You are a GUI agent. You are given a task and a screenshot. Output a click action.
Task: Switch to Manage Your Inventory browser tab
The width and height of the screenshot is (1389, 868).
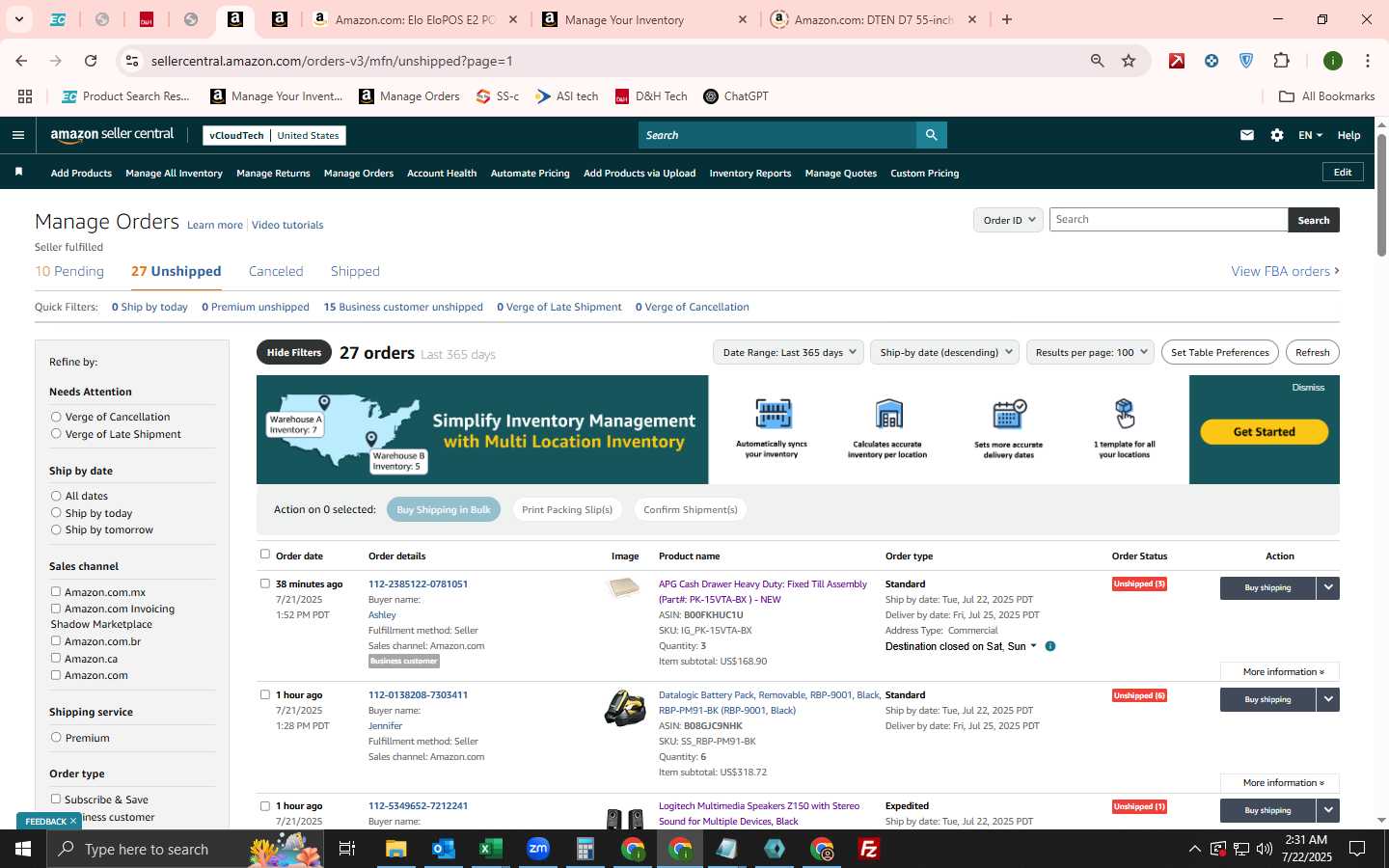click(642, 19)
